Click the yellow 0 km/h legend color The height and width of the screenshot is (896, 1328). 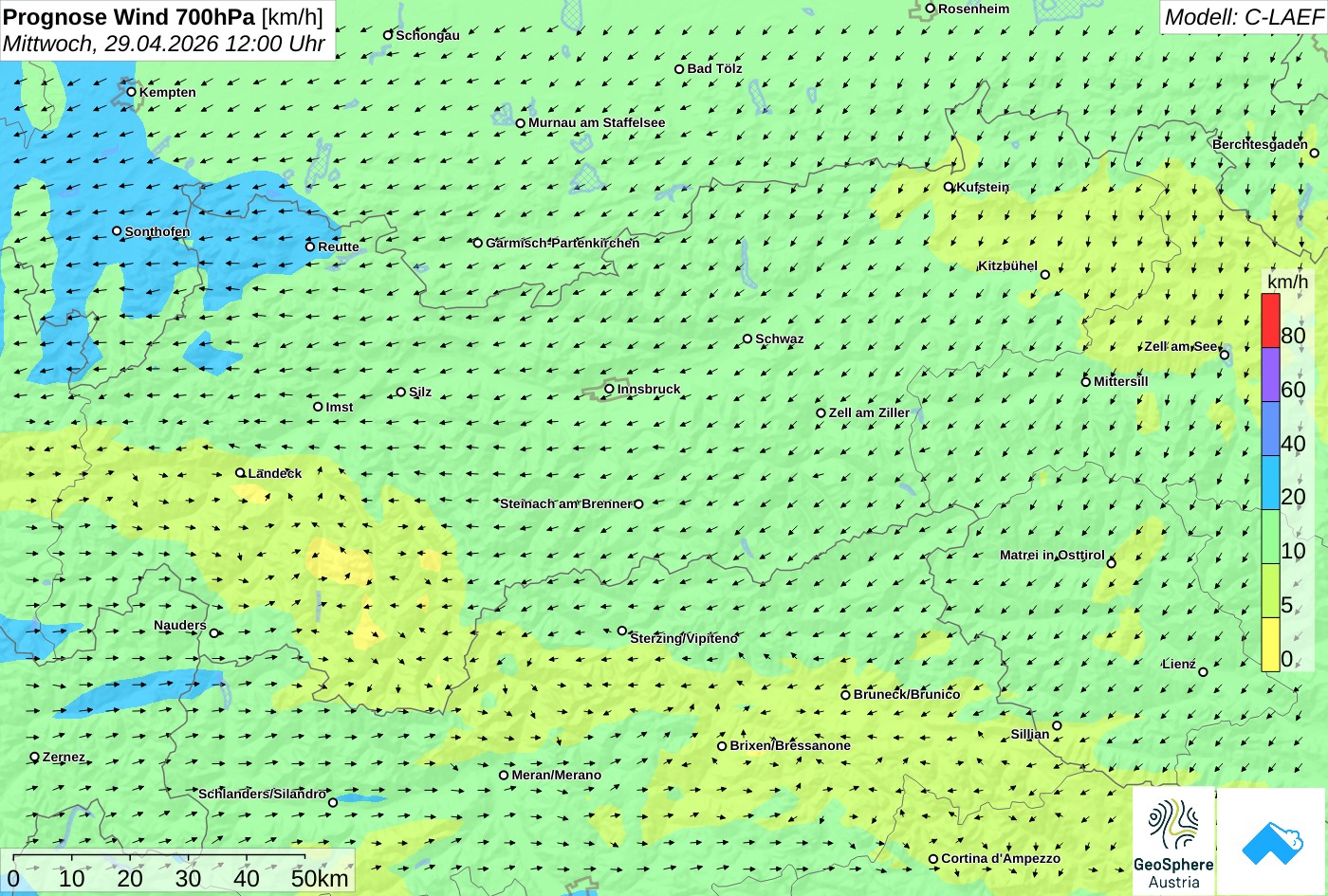tap(1270, 645)
